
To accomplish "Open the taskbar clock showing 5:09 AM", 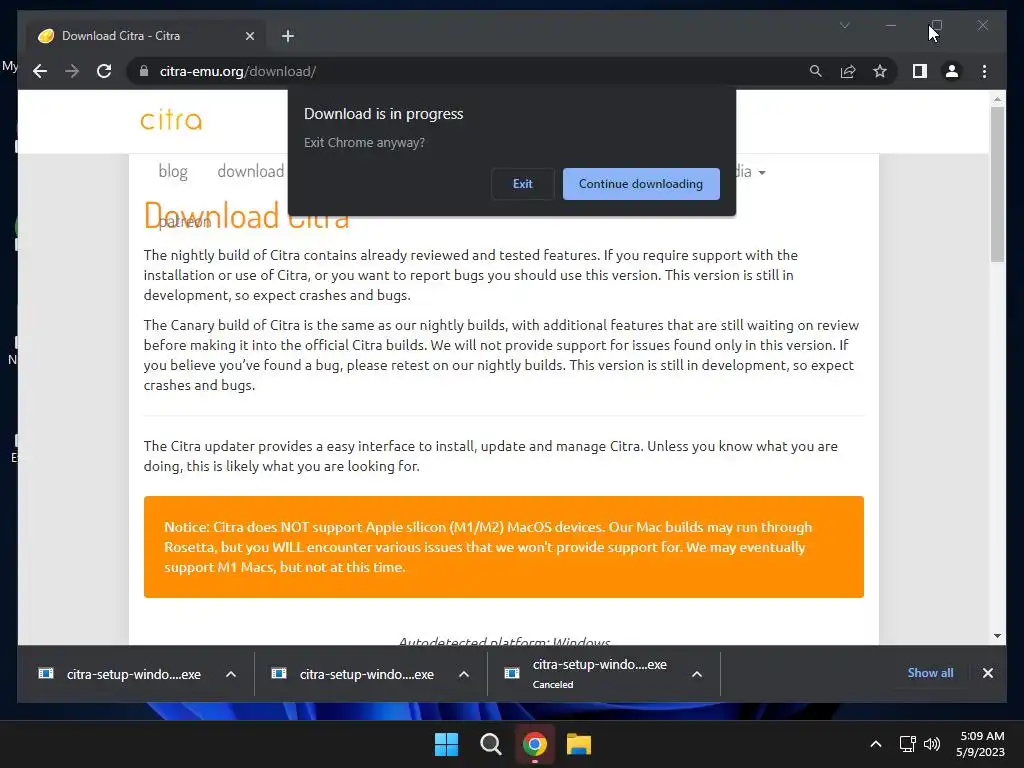I will (x=981, y=744).
